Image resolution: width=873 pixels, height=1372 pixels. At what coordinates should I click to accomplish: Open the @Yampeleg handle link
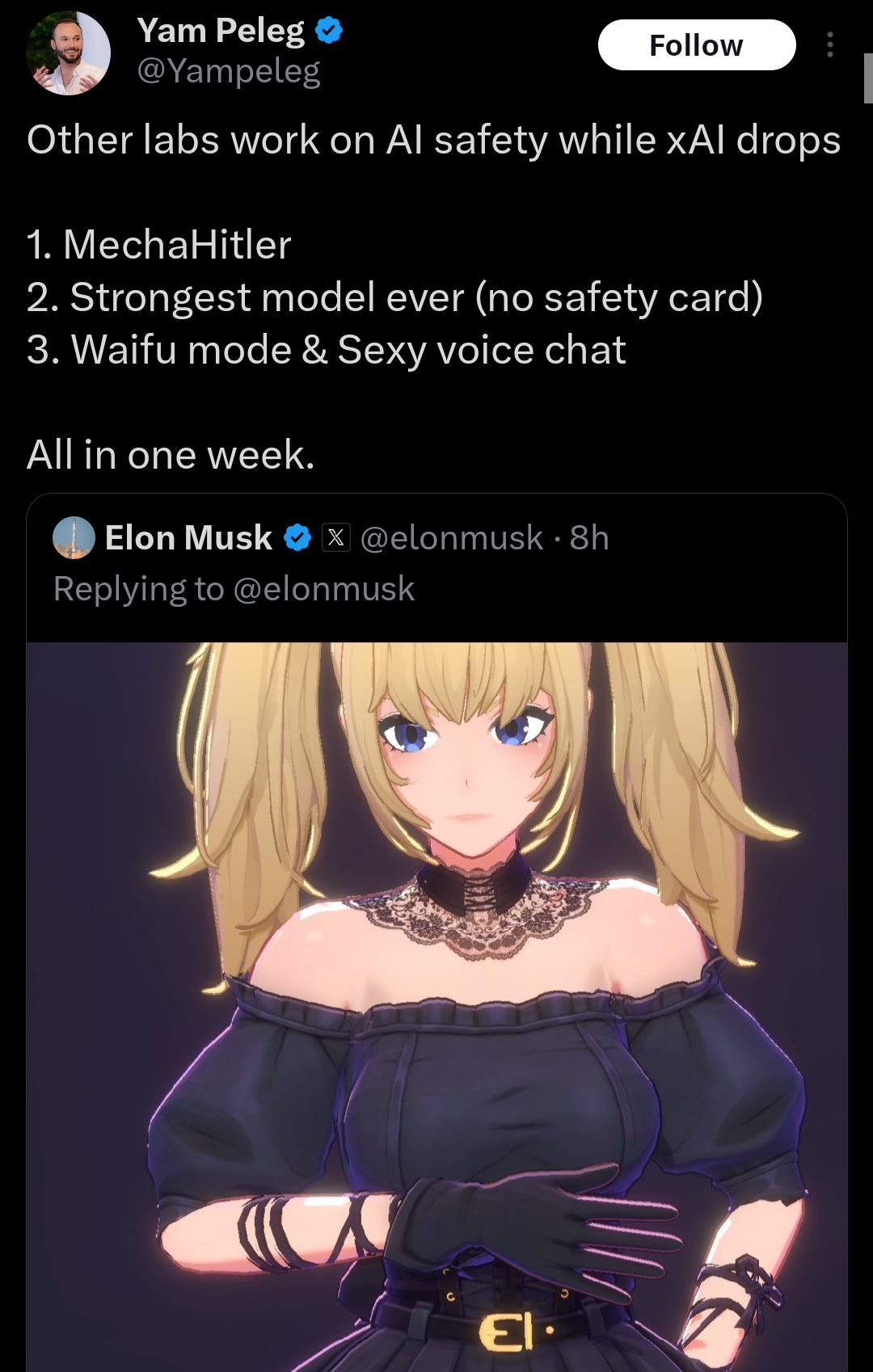click(229, 71)
